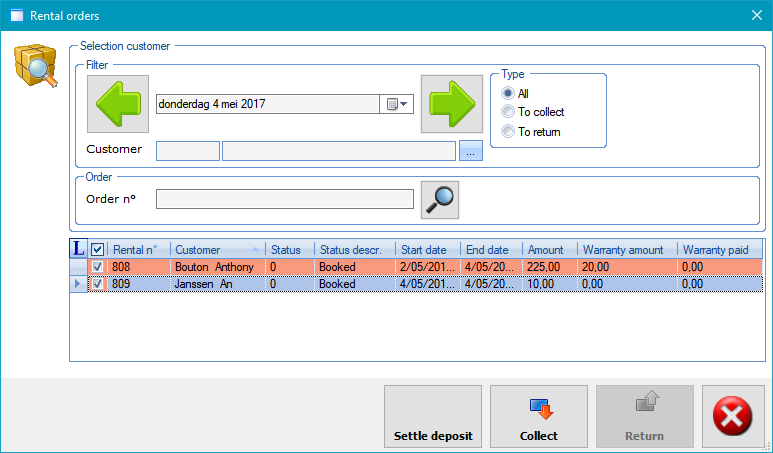
Task: Click the window icon in title bar
Action: click(x=16, y=16)
